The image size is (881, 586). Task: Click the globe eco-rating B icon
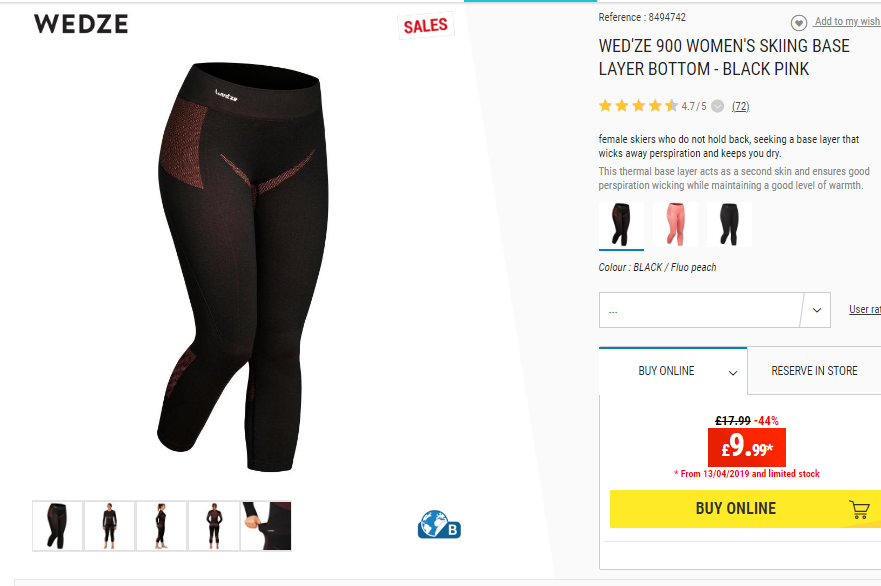tap(439, 524)
